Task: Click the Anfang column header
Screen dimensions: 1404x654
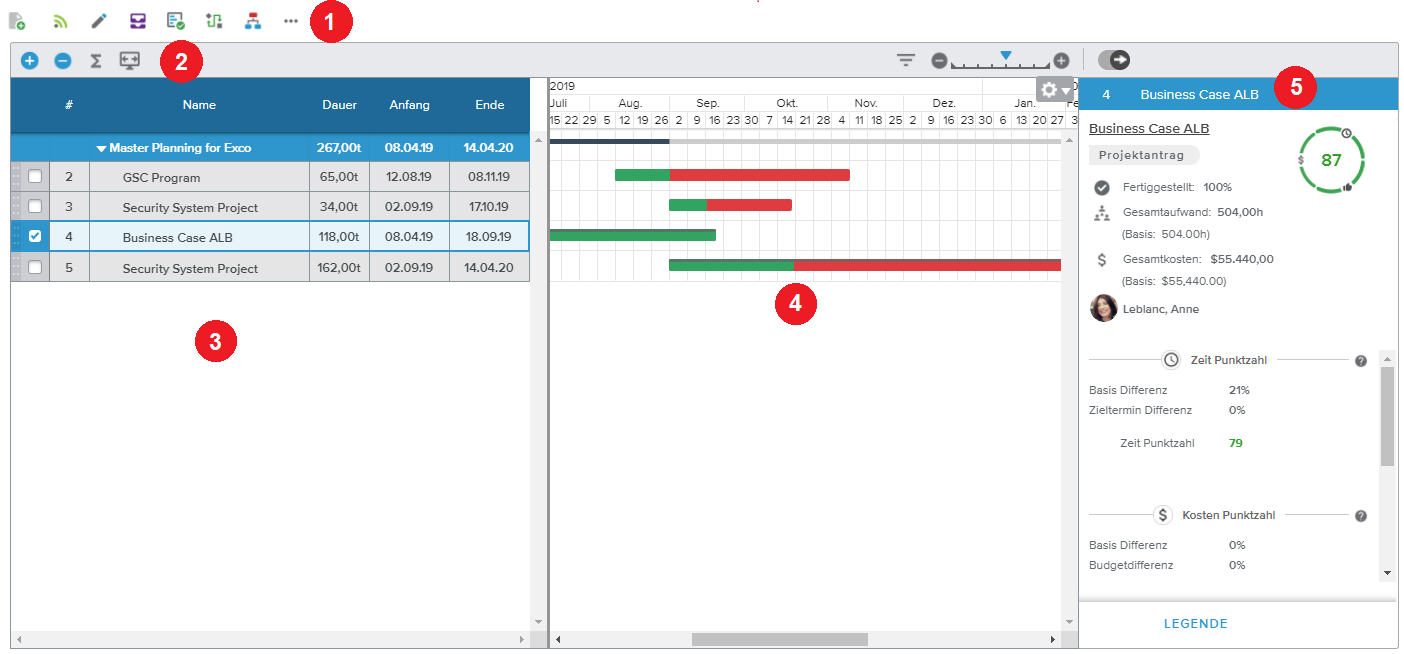Action: coord(409,105)
